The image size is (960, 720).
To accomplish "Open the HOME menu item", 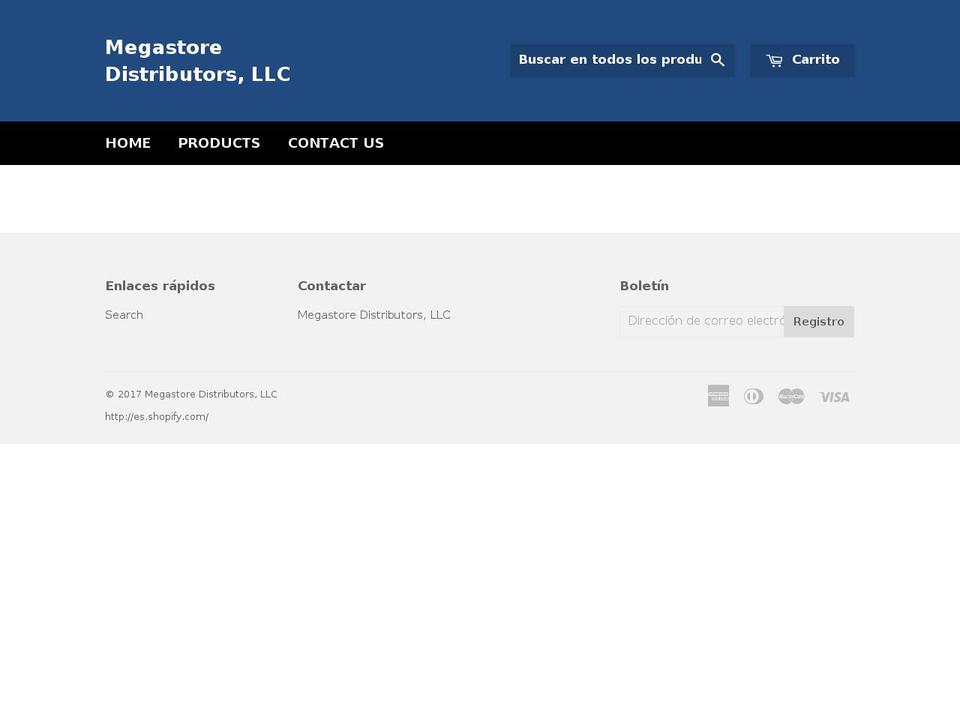I will [128, 142].
